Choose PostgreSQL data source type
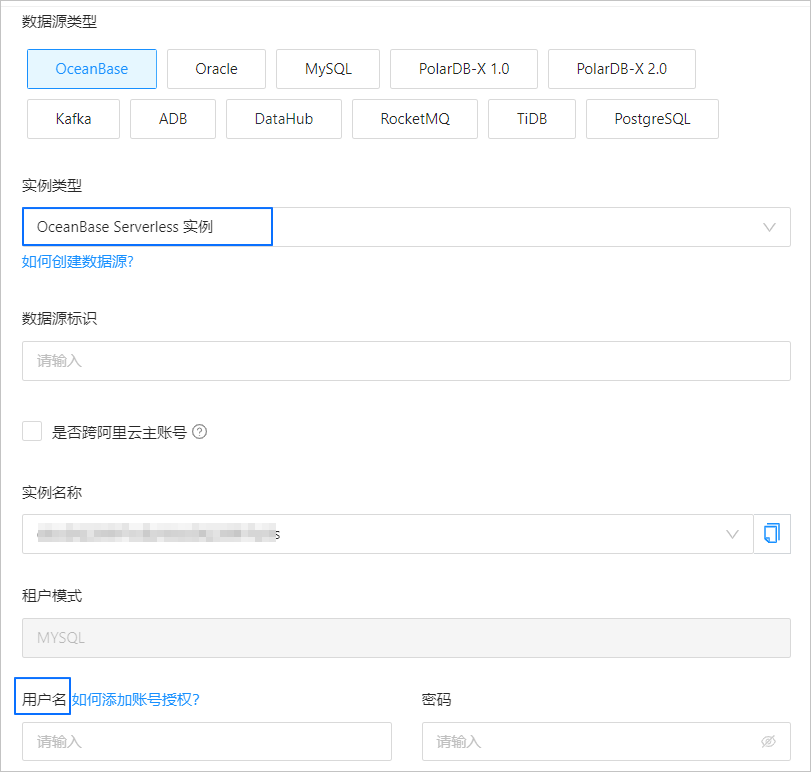 coord(652,119)
